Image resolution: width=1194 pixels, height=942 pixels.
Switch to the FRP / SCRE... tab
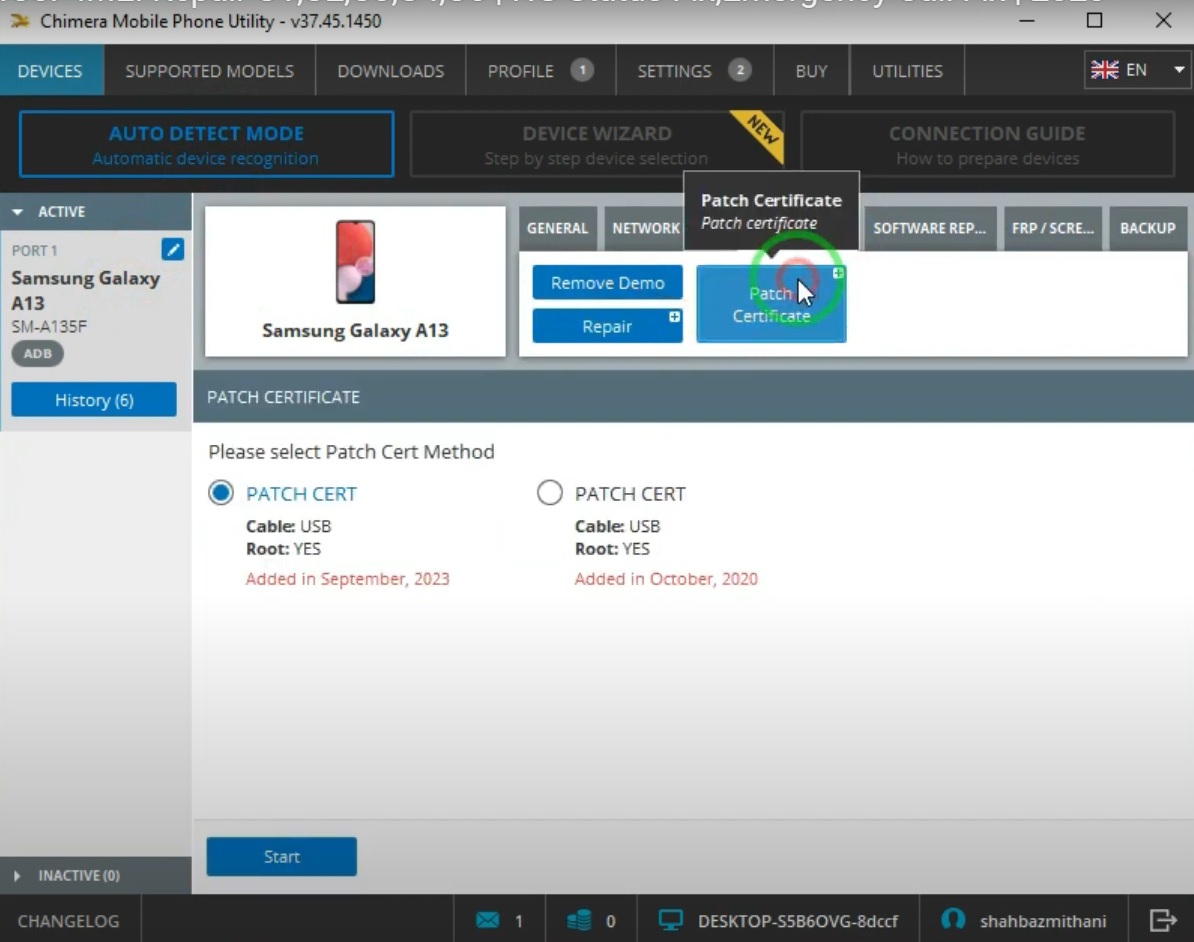1052,228
